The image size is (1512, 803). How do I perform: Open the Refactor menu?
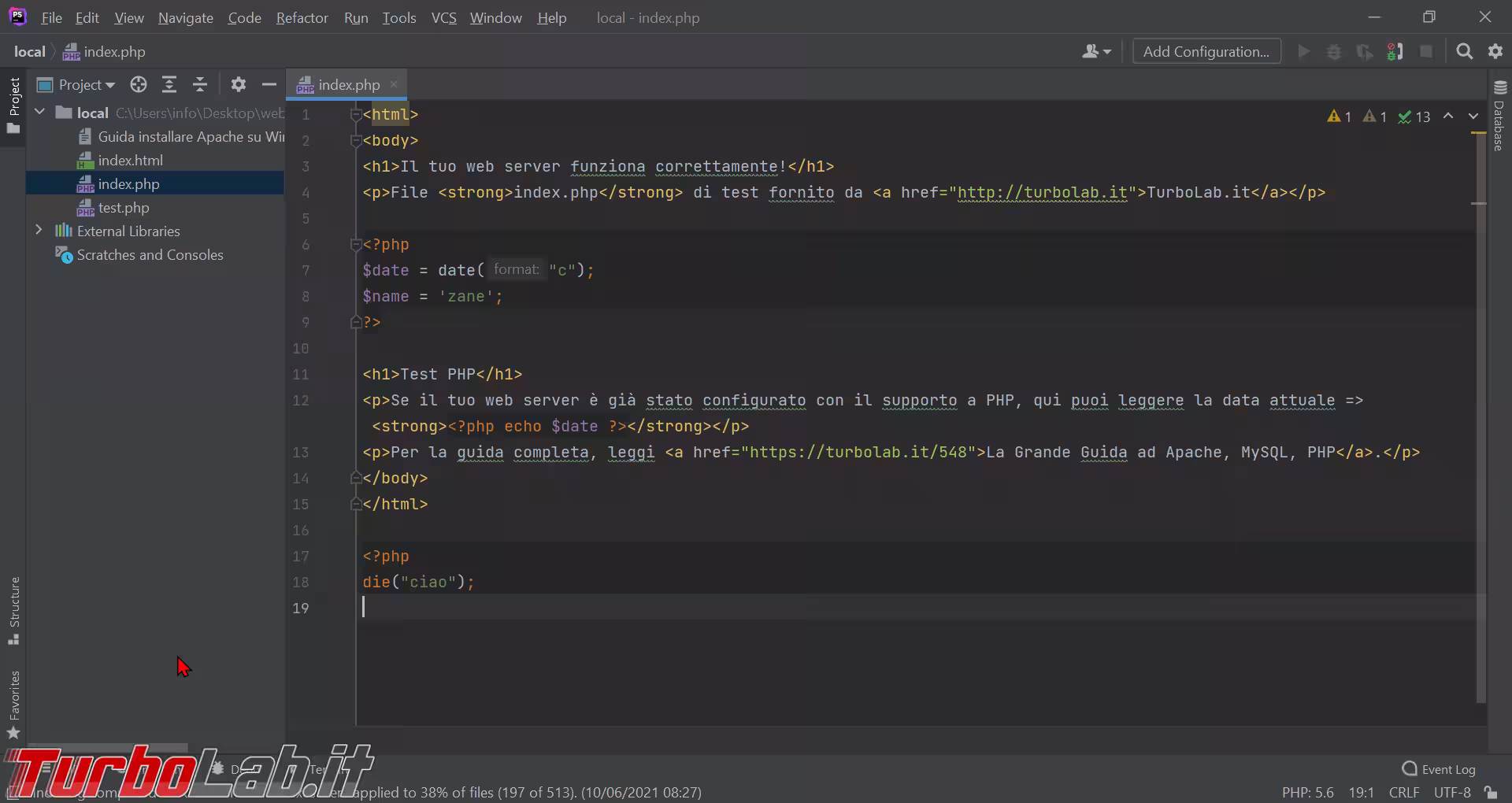(x=302, y=17)
